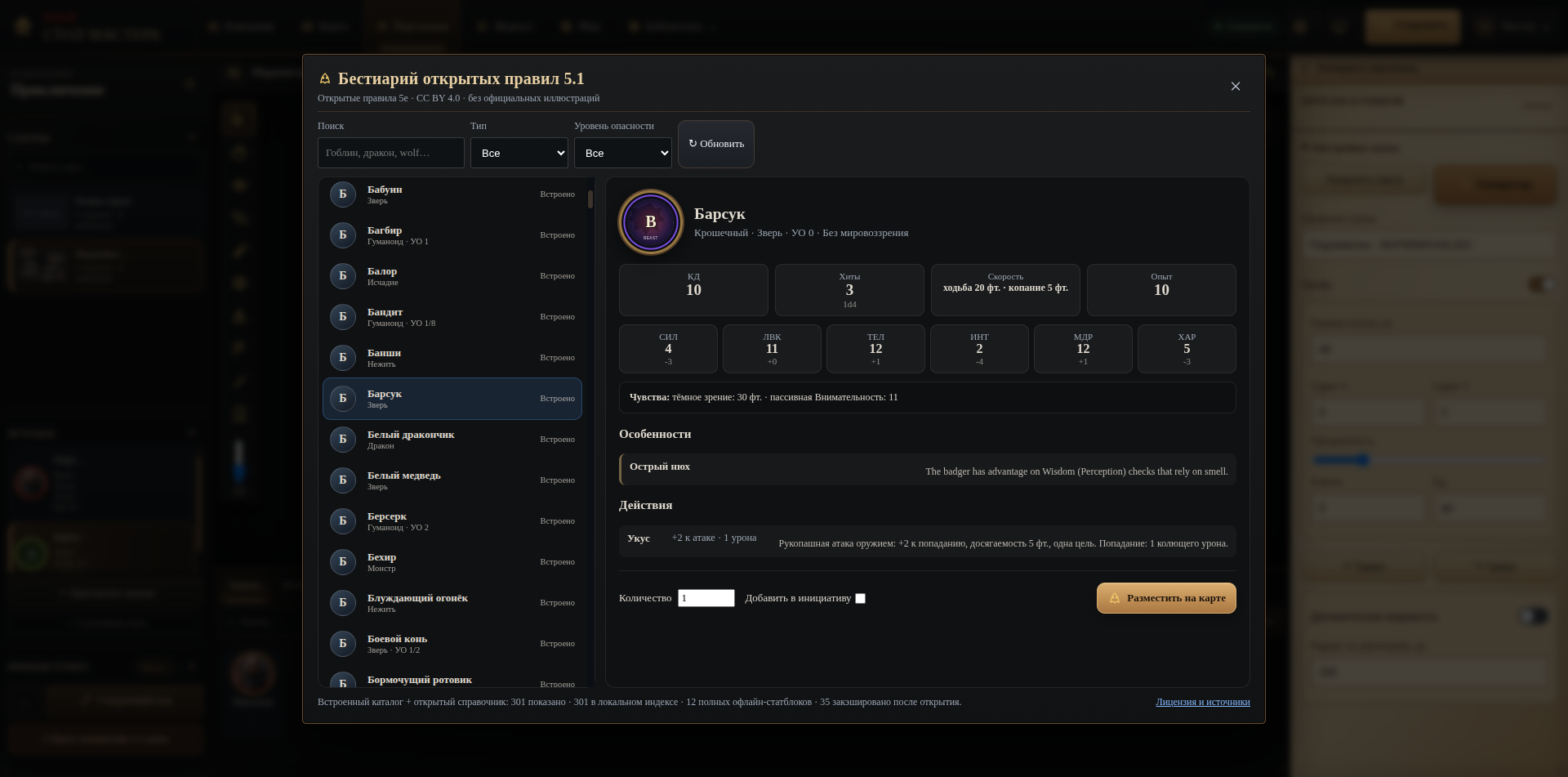Open the Лицензия и источники link

[x=1203, y=702]
